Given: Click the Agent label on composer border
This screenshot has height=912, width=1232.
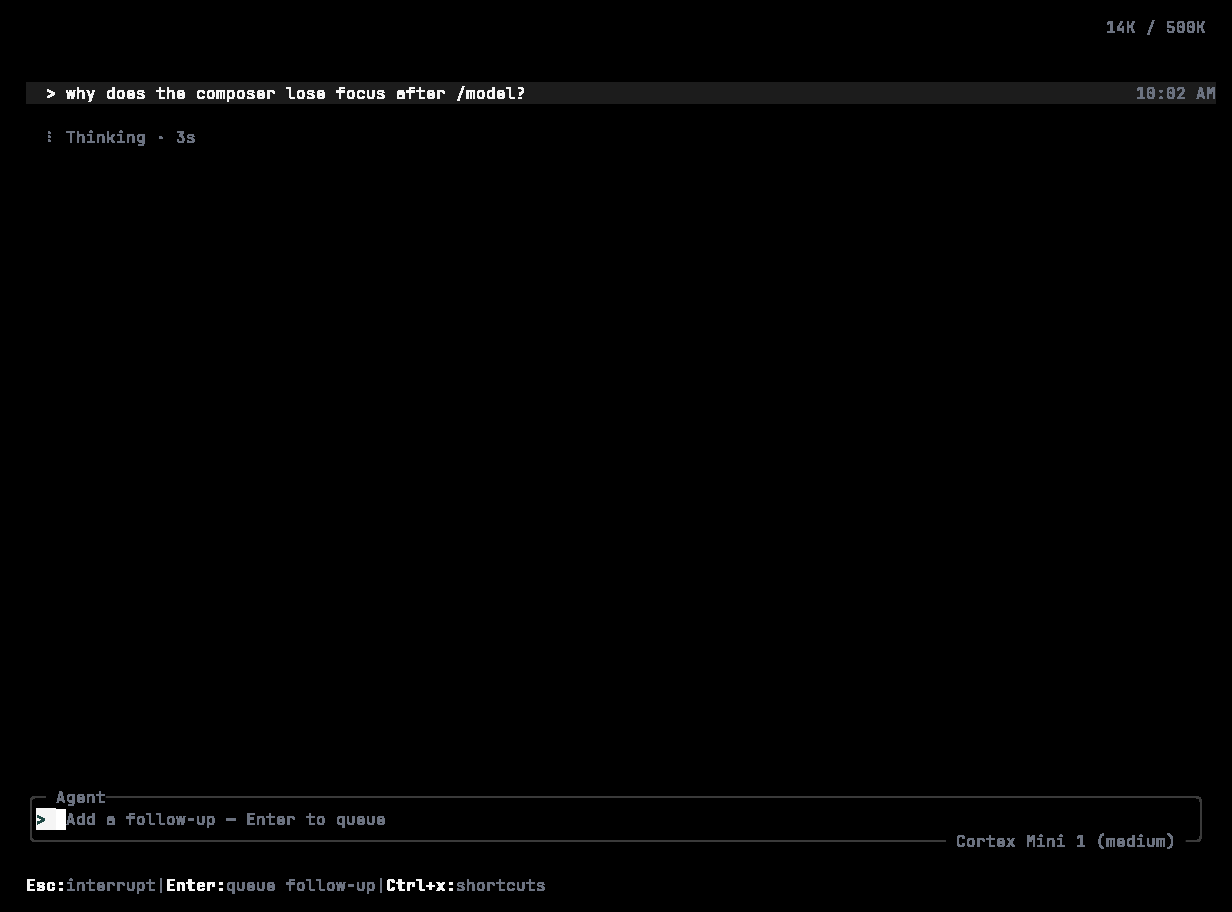Looking at the screenshot, I should pos(81,797).
